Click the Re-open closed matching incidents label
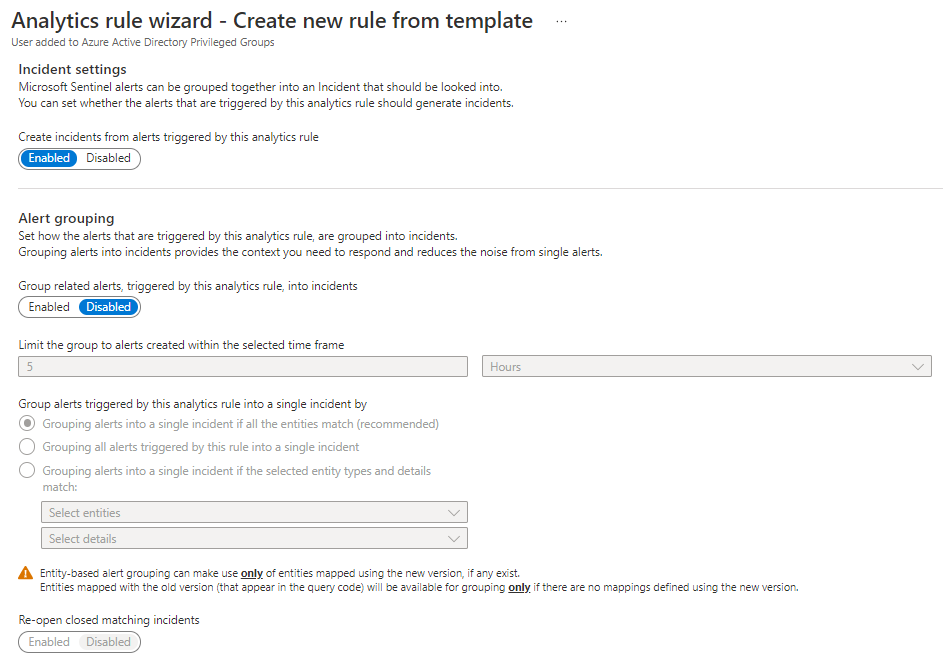 [x=109, y=620]
